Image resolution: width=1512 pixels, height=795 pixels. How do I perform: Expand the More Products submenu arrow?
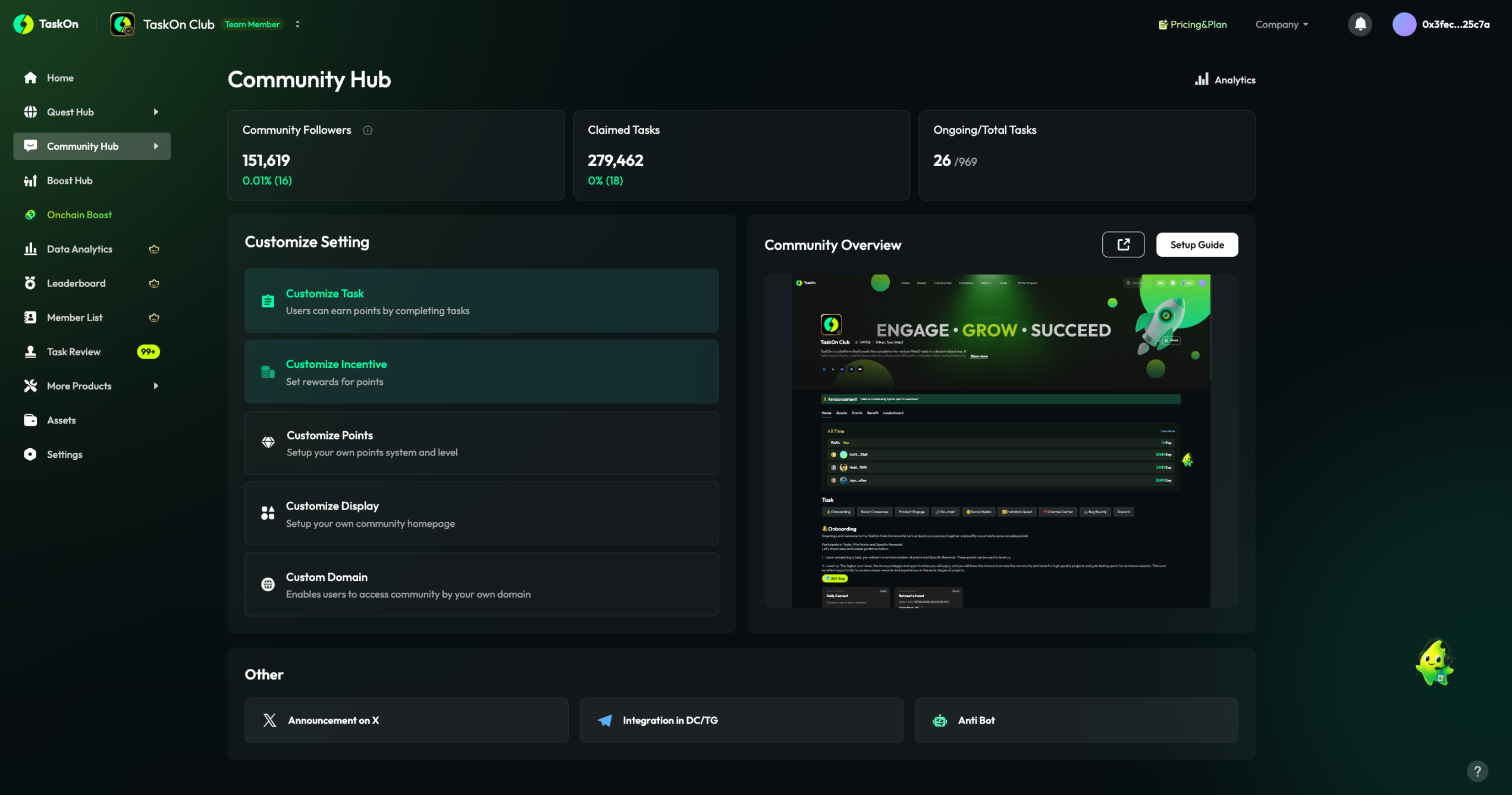click(156, 386)
